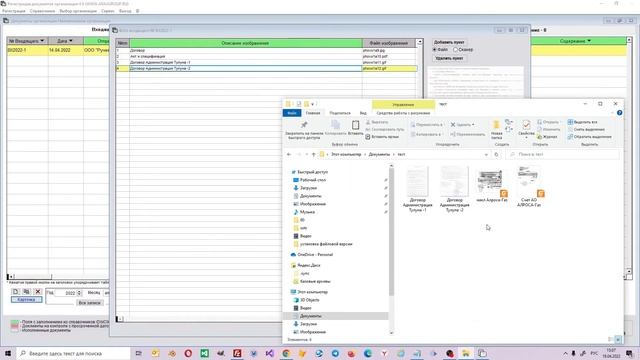This screenshot has height=360, width=640.
Task: Switch to the Главная ribbon tab
Action: (313, 113)
